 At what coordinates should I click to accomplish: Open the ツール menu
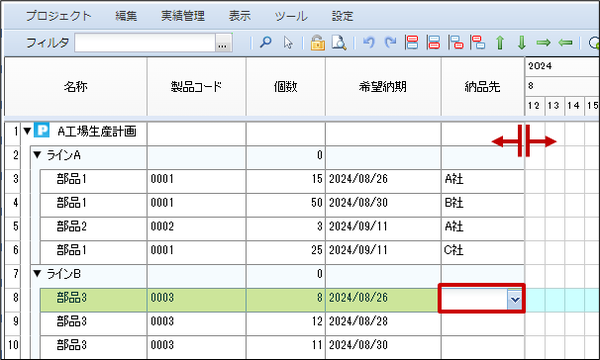point(291,16)
